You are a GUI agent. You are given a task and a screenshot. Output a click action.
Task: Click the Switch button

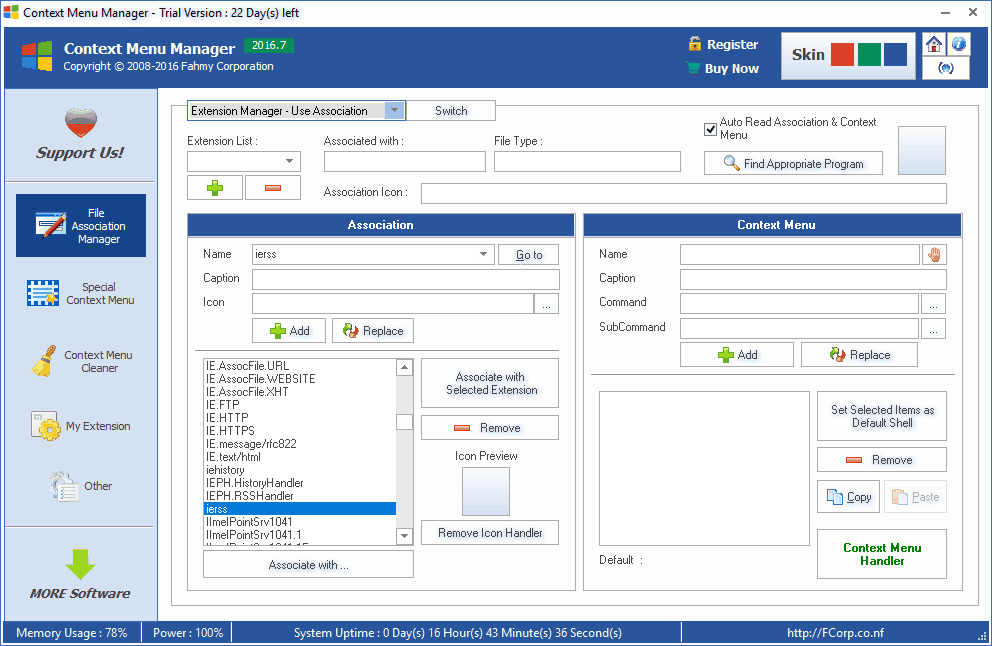[x=451, y=111]
